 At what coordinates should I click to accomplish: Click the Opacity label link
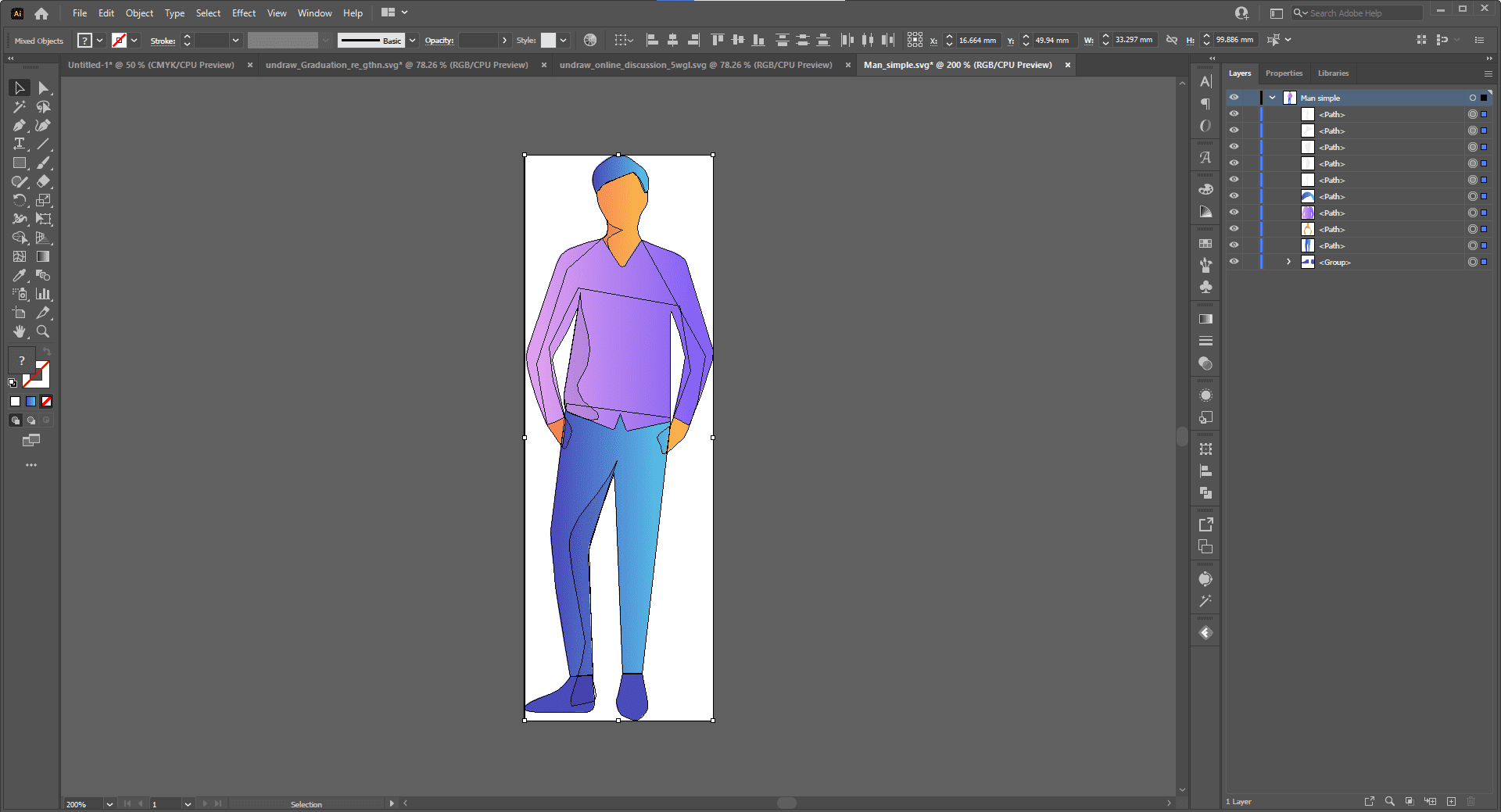[439, 41]
